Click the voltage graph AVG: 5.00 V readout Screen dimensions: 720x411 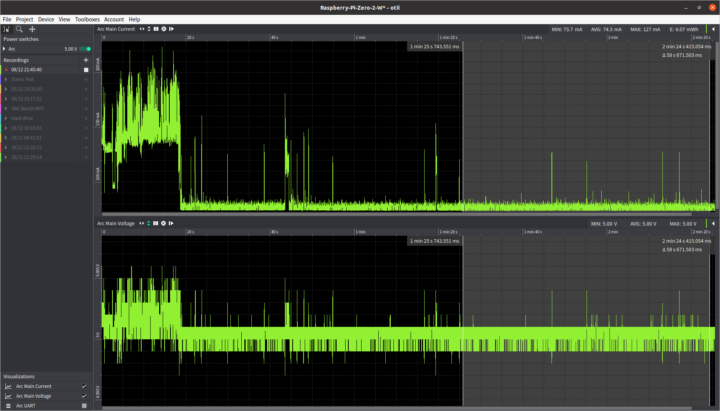[643, 224]
